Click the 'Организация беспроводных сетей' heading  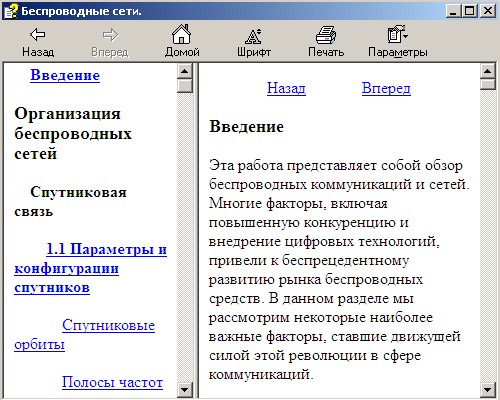coord(73,134)
